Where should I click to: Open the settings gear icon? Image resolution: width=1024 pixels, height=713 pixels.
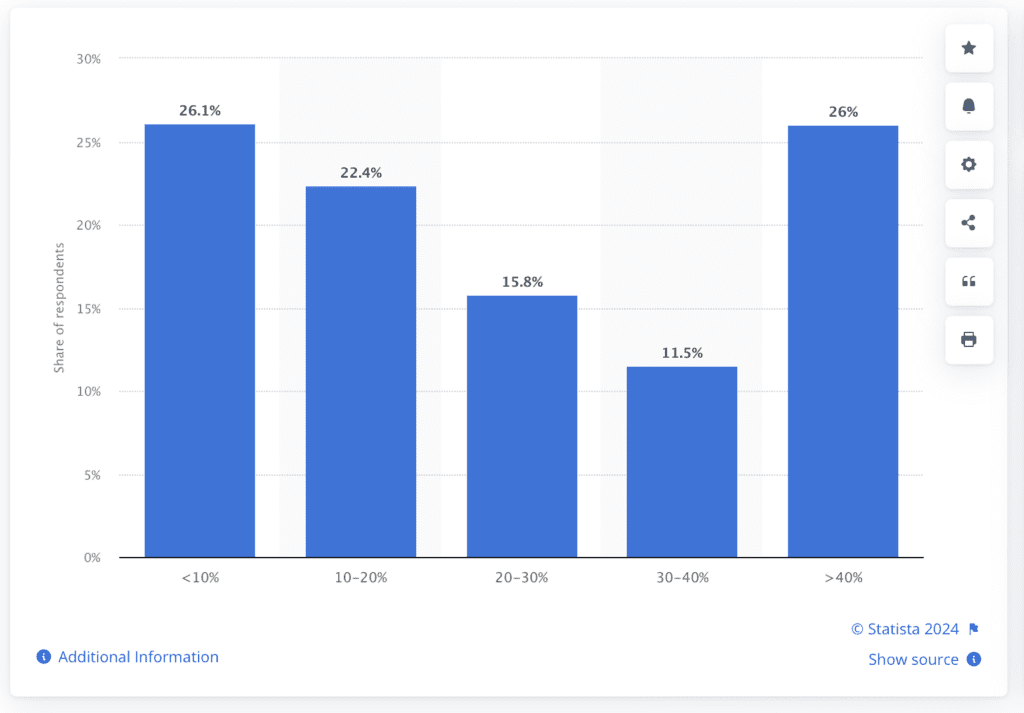tap(968, 164)
